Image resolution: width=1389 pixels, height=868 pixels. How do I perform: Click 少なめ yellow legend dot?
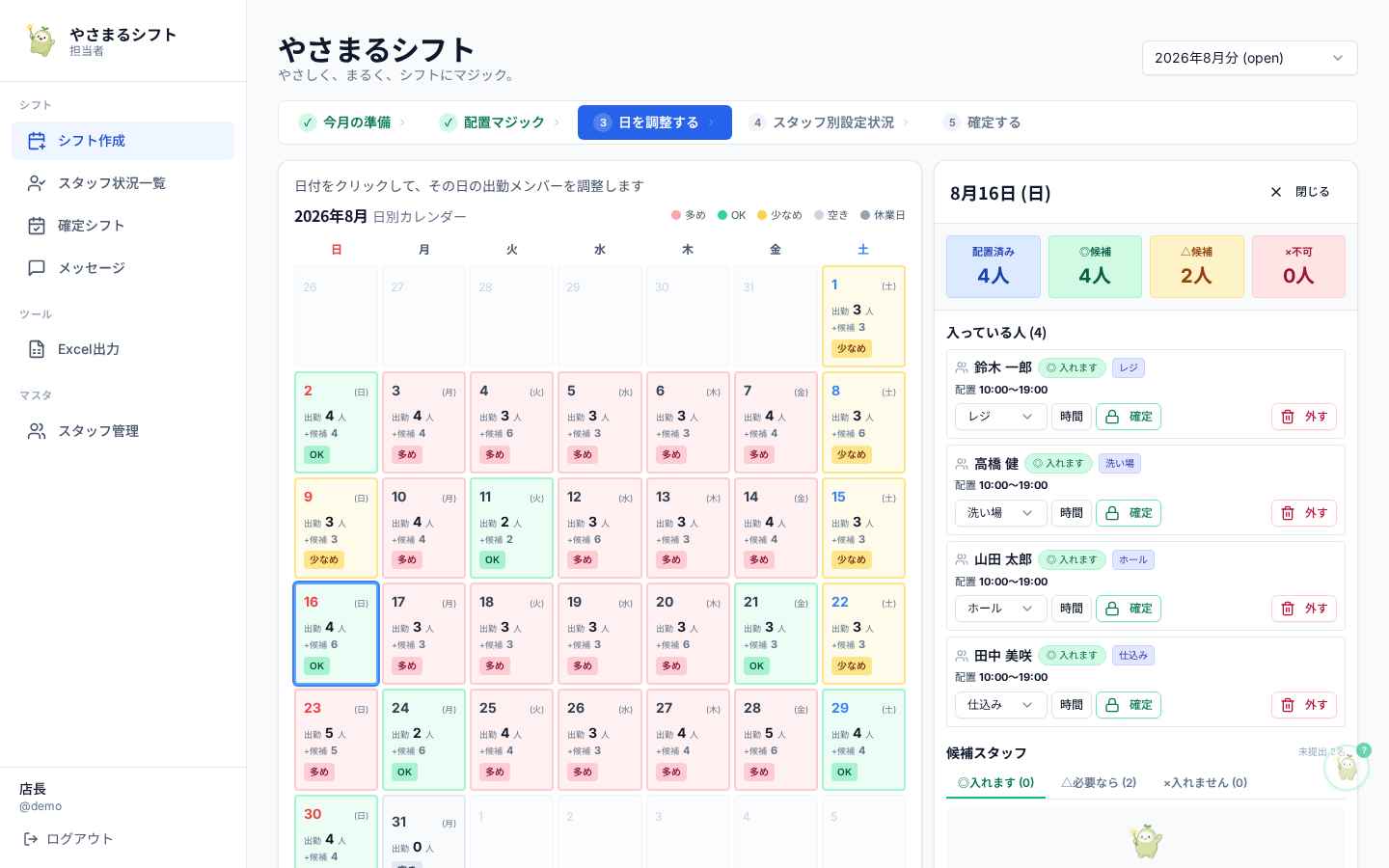pos(762,215)
